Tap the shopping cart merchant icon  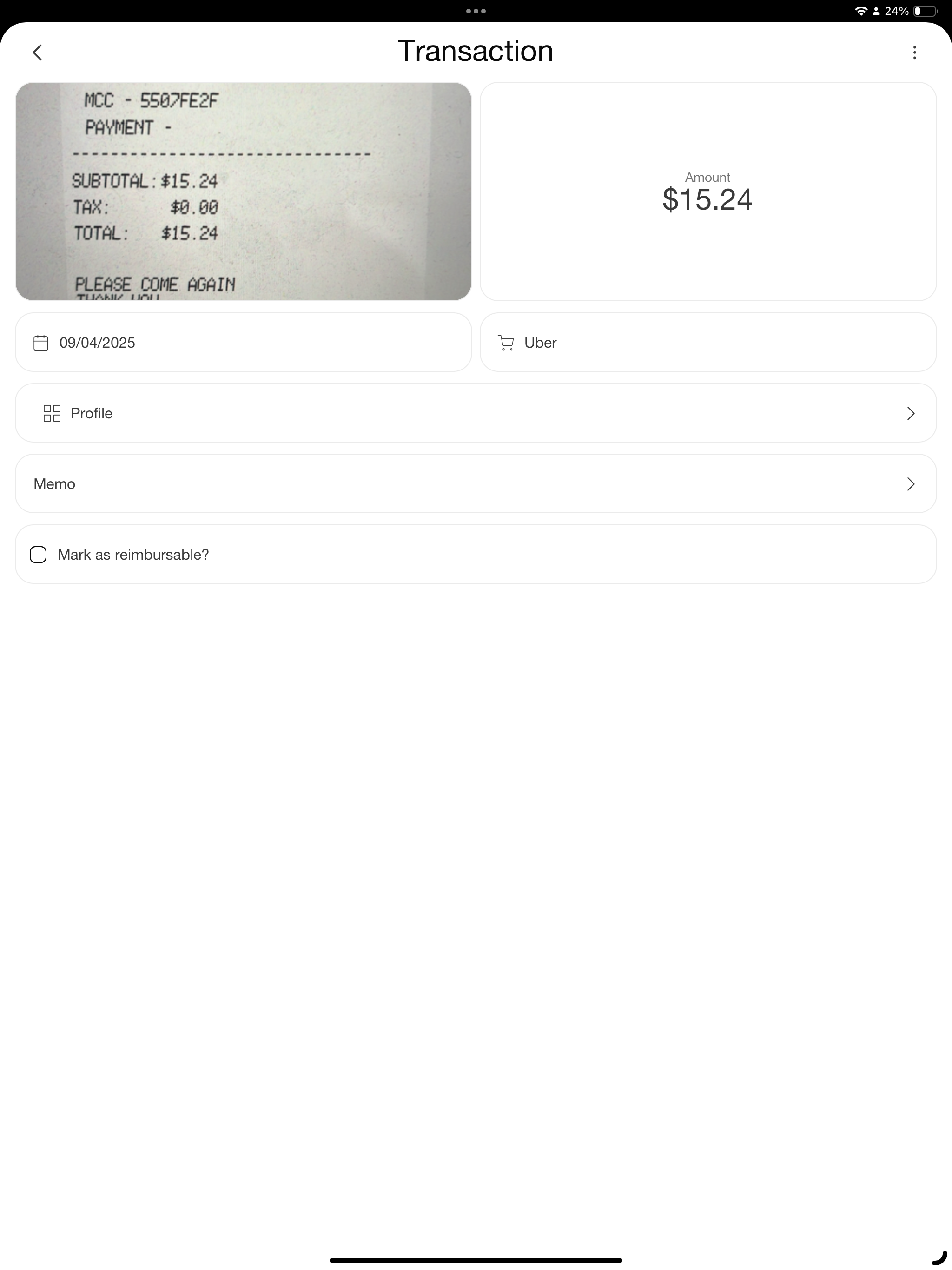point(506,343)
